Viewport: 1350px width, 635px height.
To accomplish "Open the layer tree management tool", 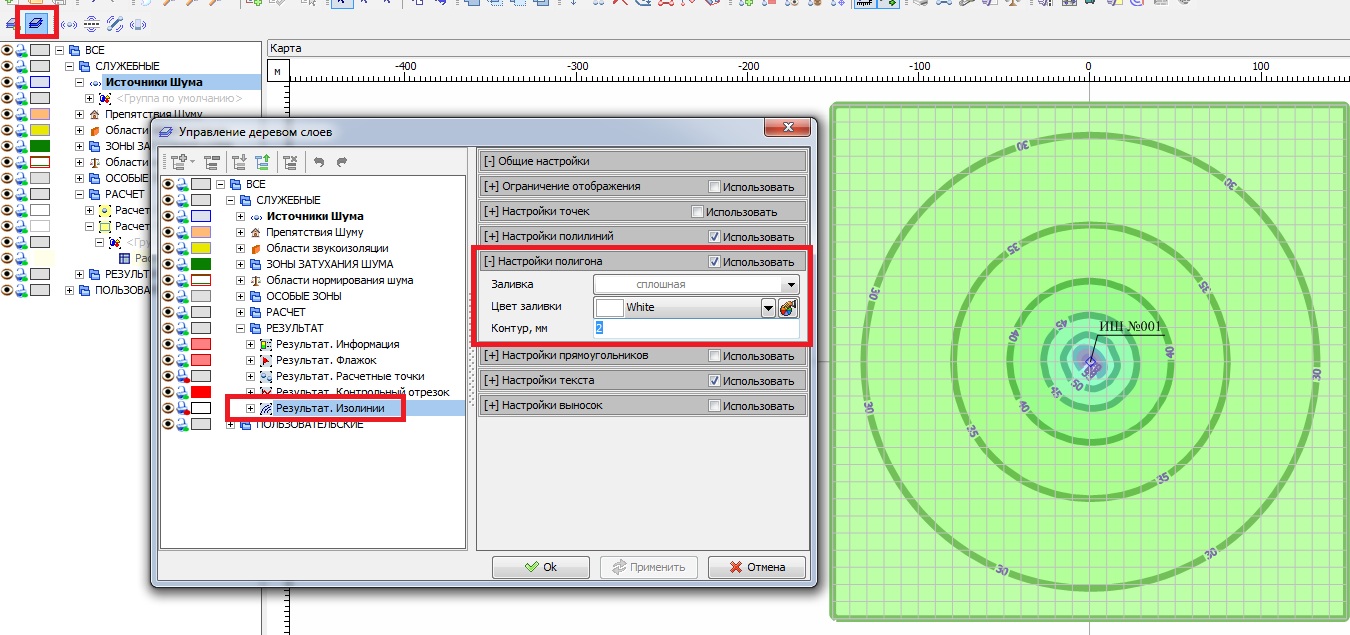I will 36,23.
